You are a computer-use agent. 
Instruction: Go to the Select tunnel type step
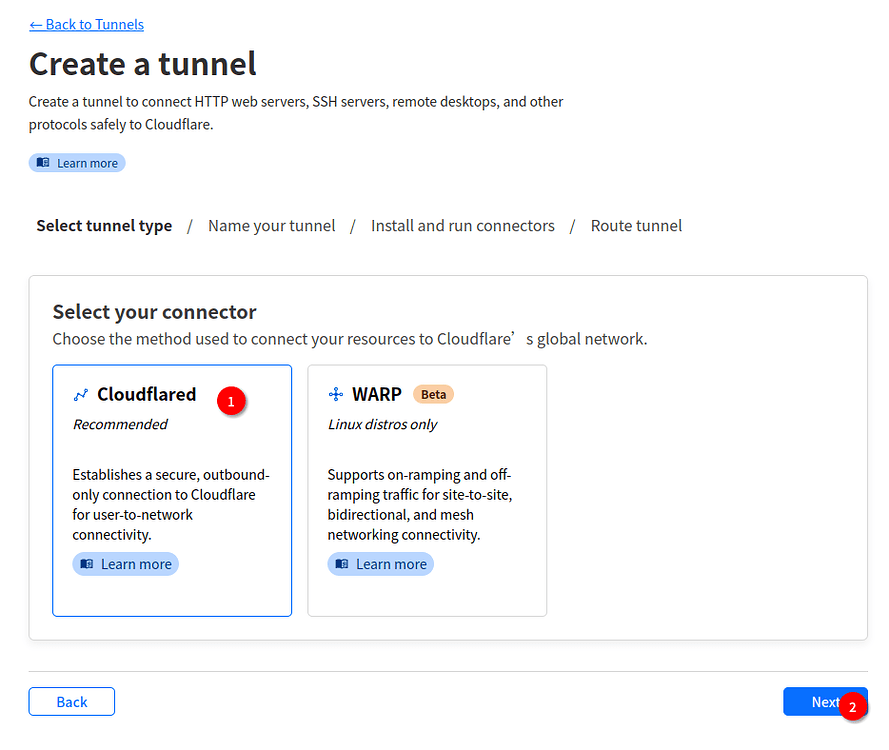coord(104,226)
